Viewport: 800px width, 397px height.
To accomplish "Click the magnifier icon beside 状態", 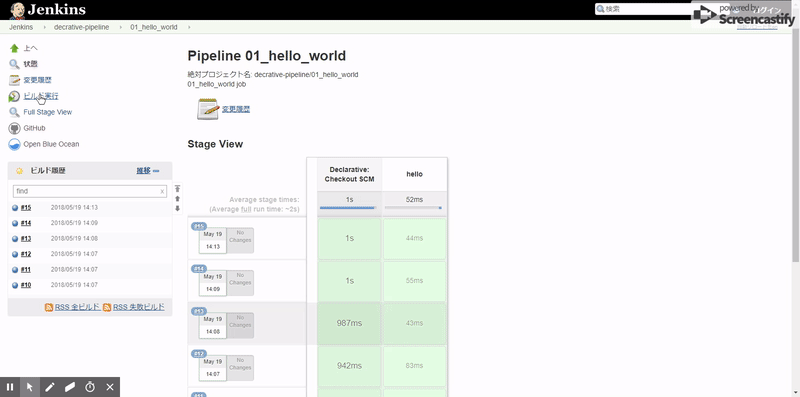I will coord(14,64).
